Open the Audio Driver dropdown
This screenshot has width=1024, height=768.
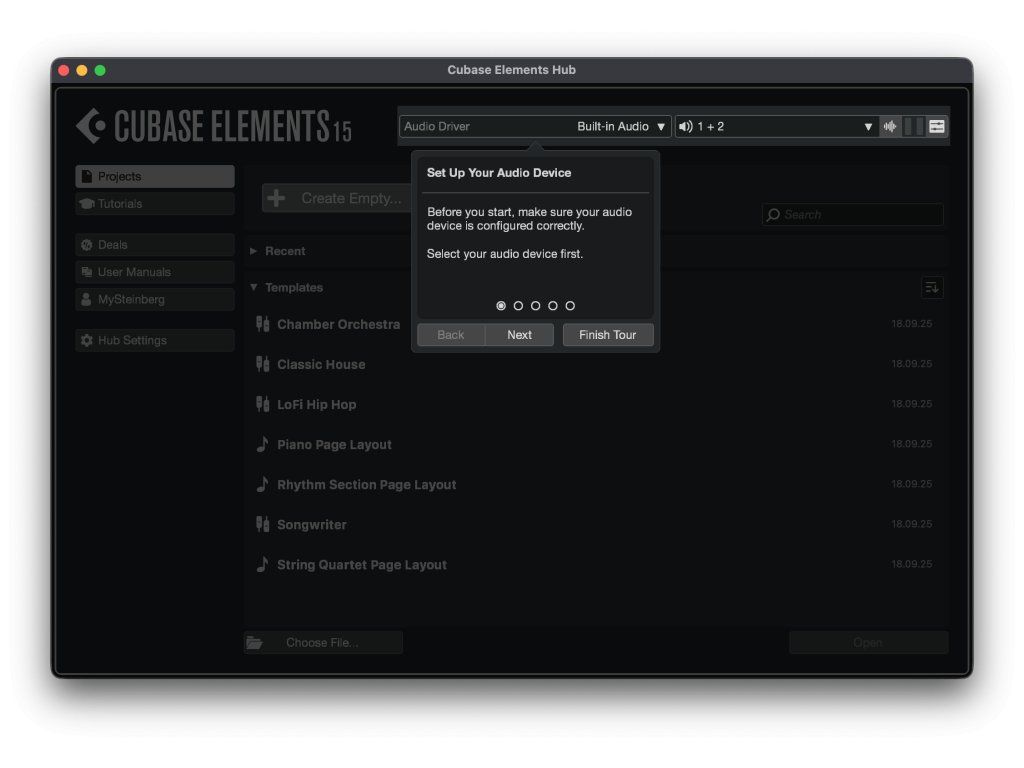536,127
